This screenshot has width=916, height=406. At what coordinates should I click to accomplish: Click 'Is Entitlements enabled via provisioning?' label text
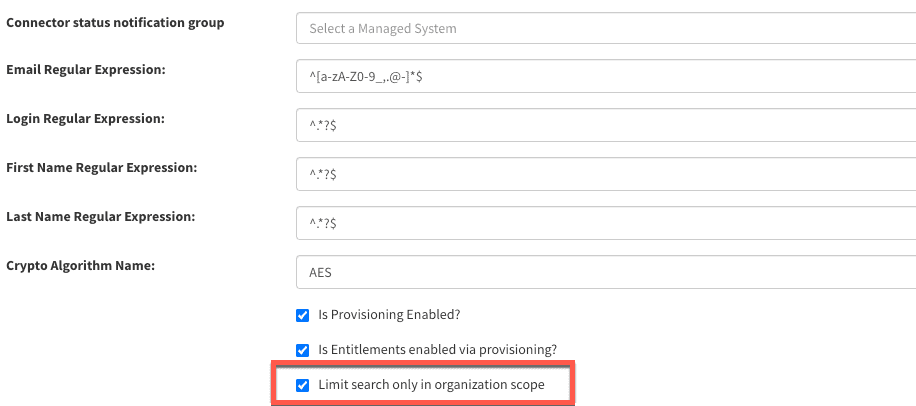pos(438,350)
